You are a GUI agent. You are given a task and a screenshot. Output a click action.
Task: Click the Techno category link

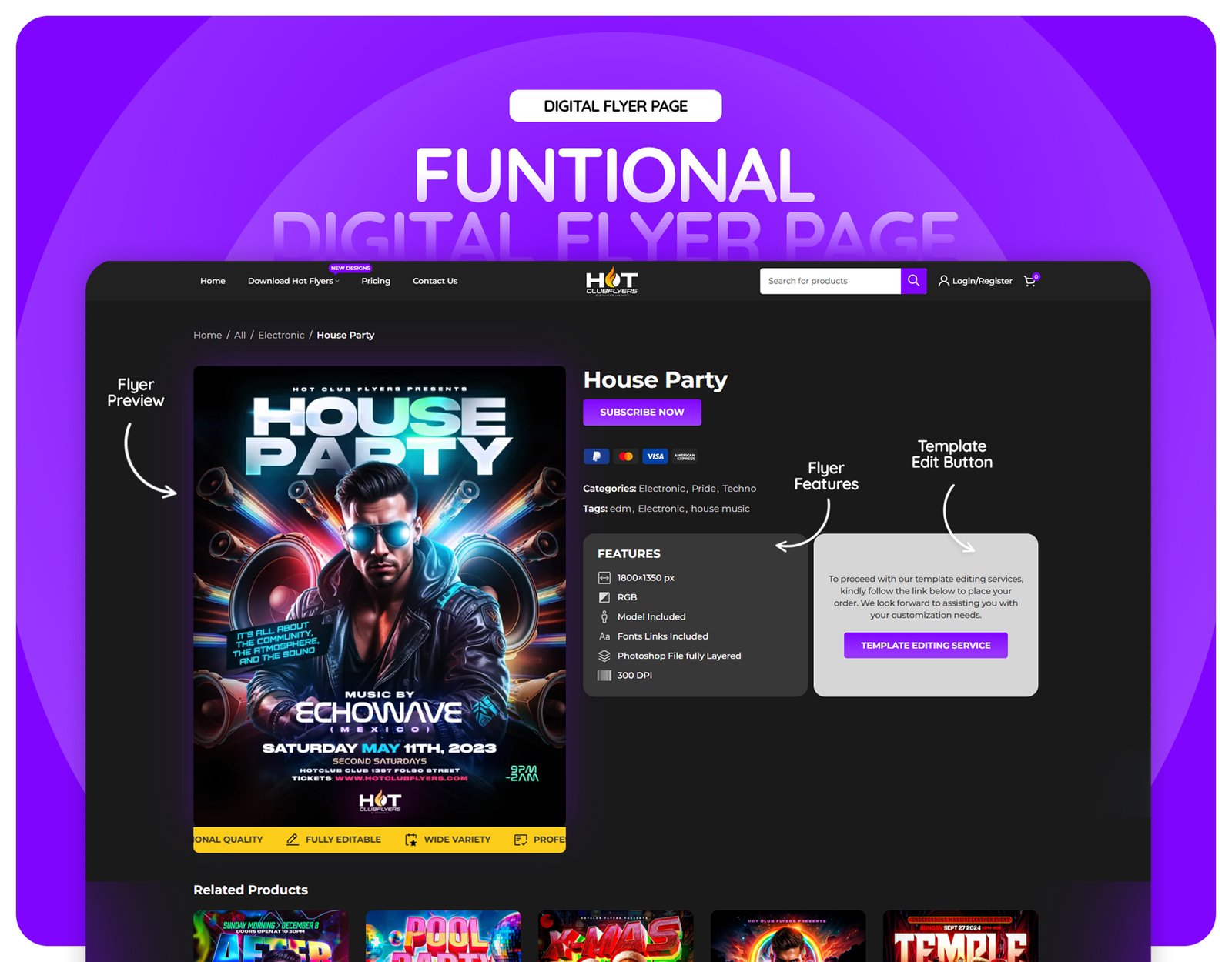point(739,489)
